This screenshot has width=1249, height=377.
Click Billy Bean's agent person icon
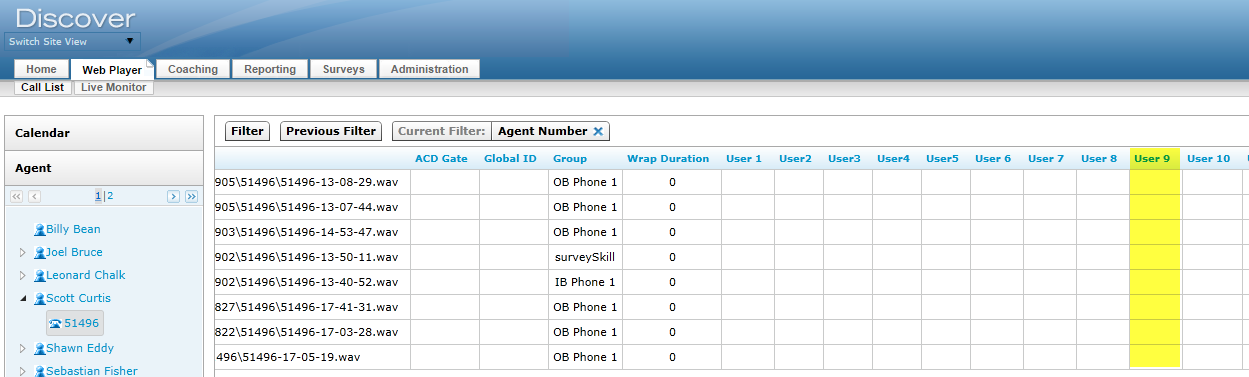39,230
